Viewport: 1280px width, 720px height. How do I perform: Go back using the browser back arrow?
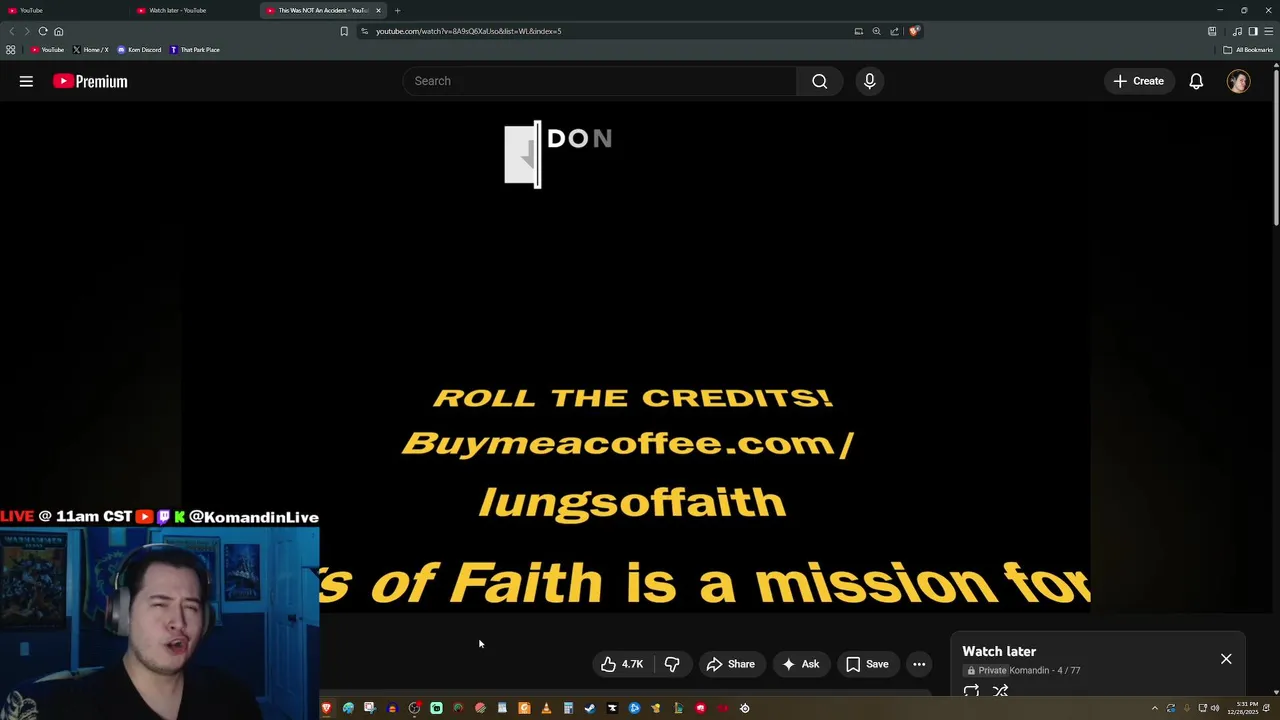pyautogui.click(x=12, y=31)
